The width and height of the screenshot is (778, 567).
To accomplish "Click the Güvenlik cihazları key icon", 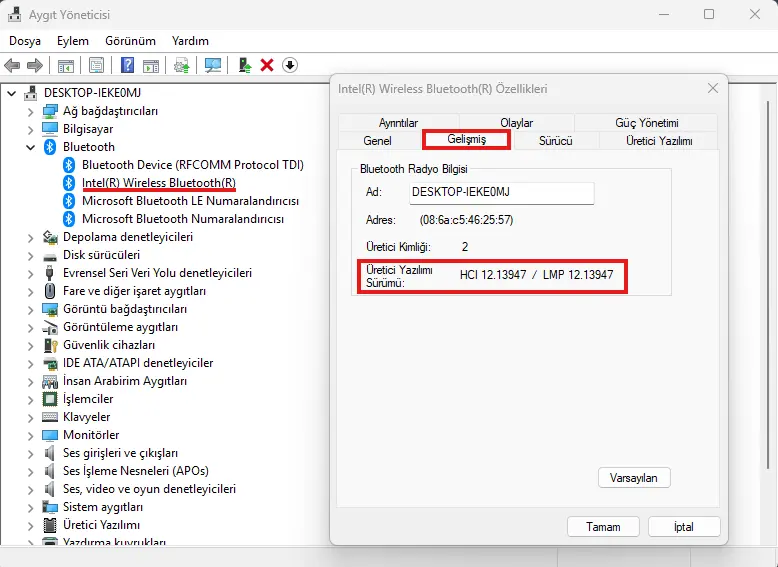I will pos(50,345).
